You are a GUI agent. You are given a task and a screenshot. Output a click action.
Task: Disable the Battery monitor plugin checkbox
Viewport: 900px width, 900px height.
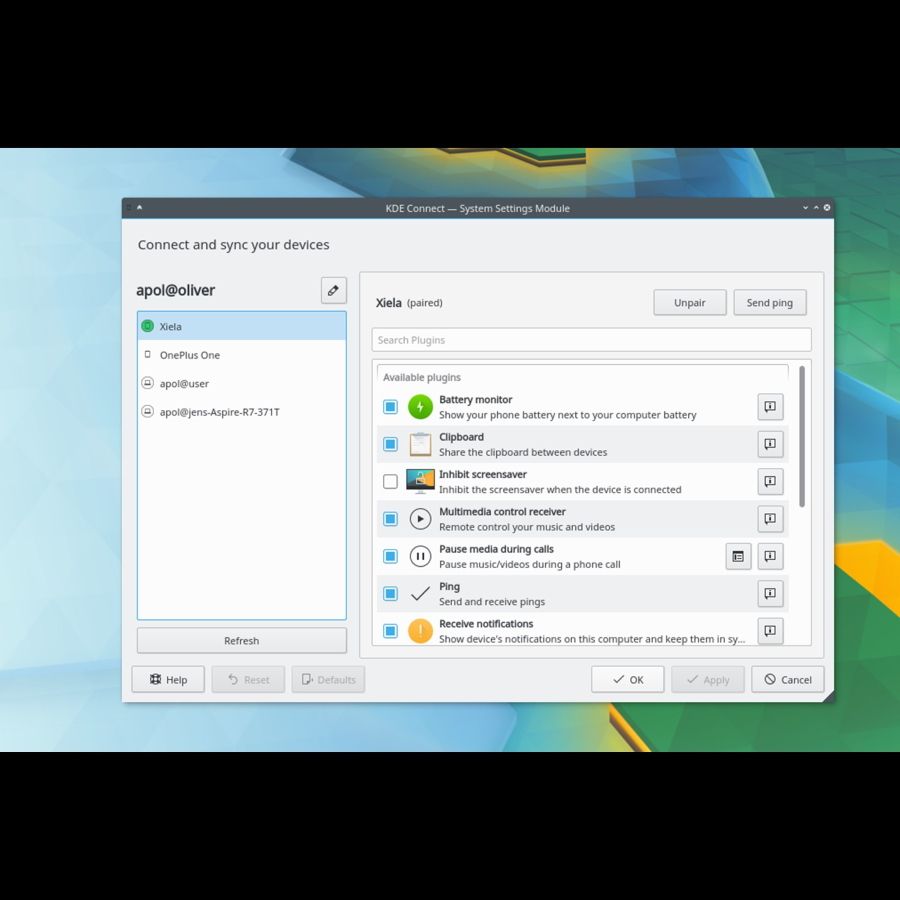coord(390,407)
